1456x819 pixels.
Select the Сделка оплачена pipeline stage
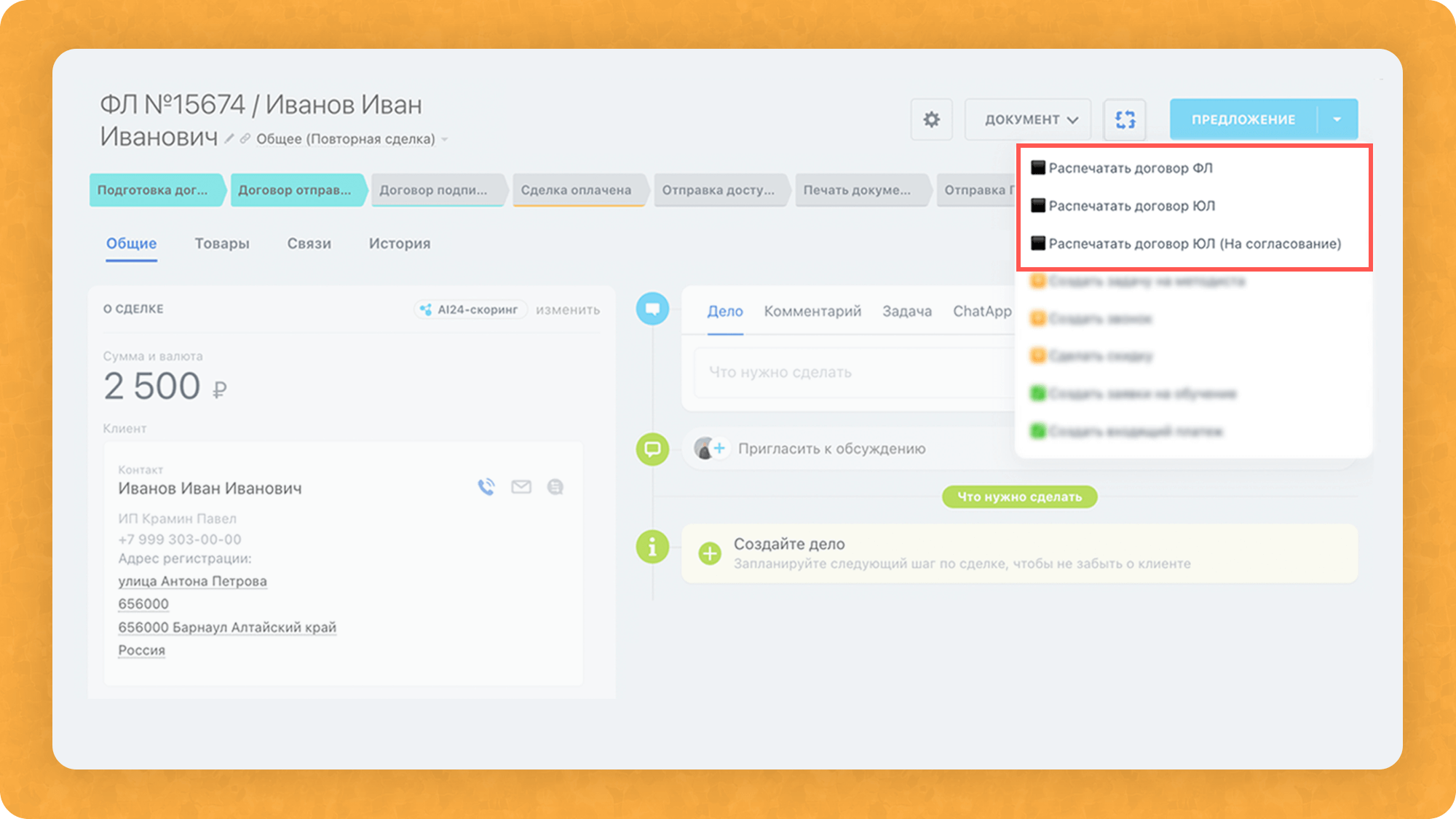tap(576, 190)
